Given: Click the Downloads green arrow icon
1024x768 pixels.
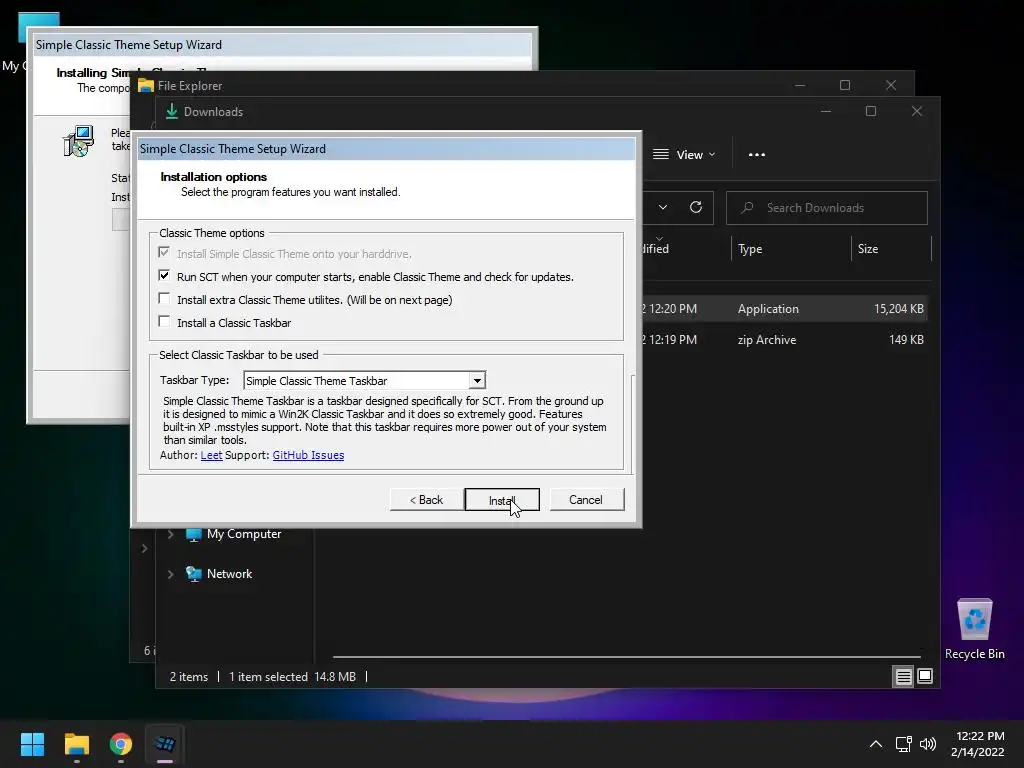Looking at the screenshot, I should [x=172, y=111].
